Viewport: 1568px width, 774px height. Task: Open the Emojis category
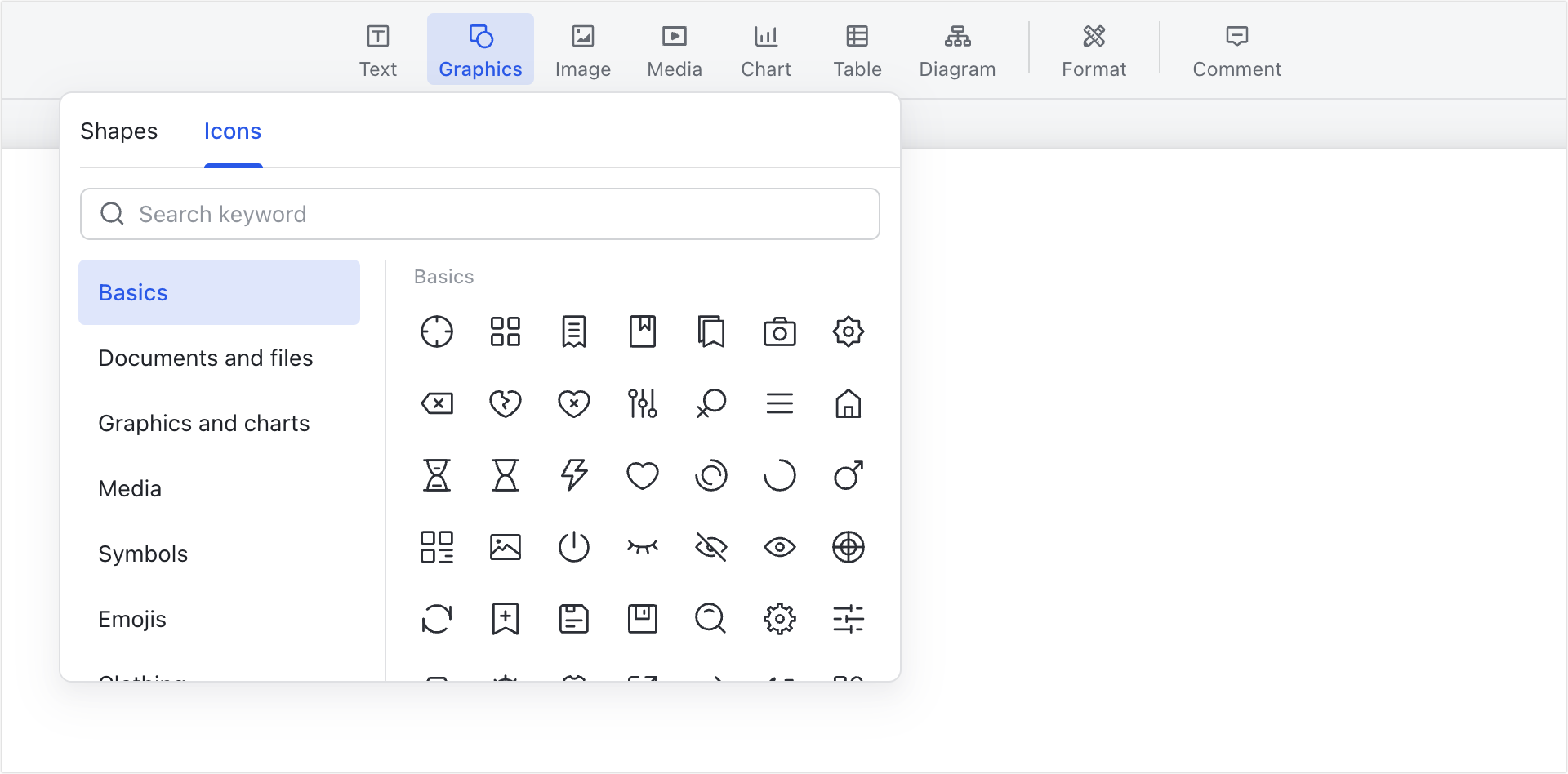132,618
